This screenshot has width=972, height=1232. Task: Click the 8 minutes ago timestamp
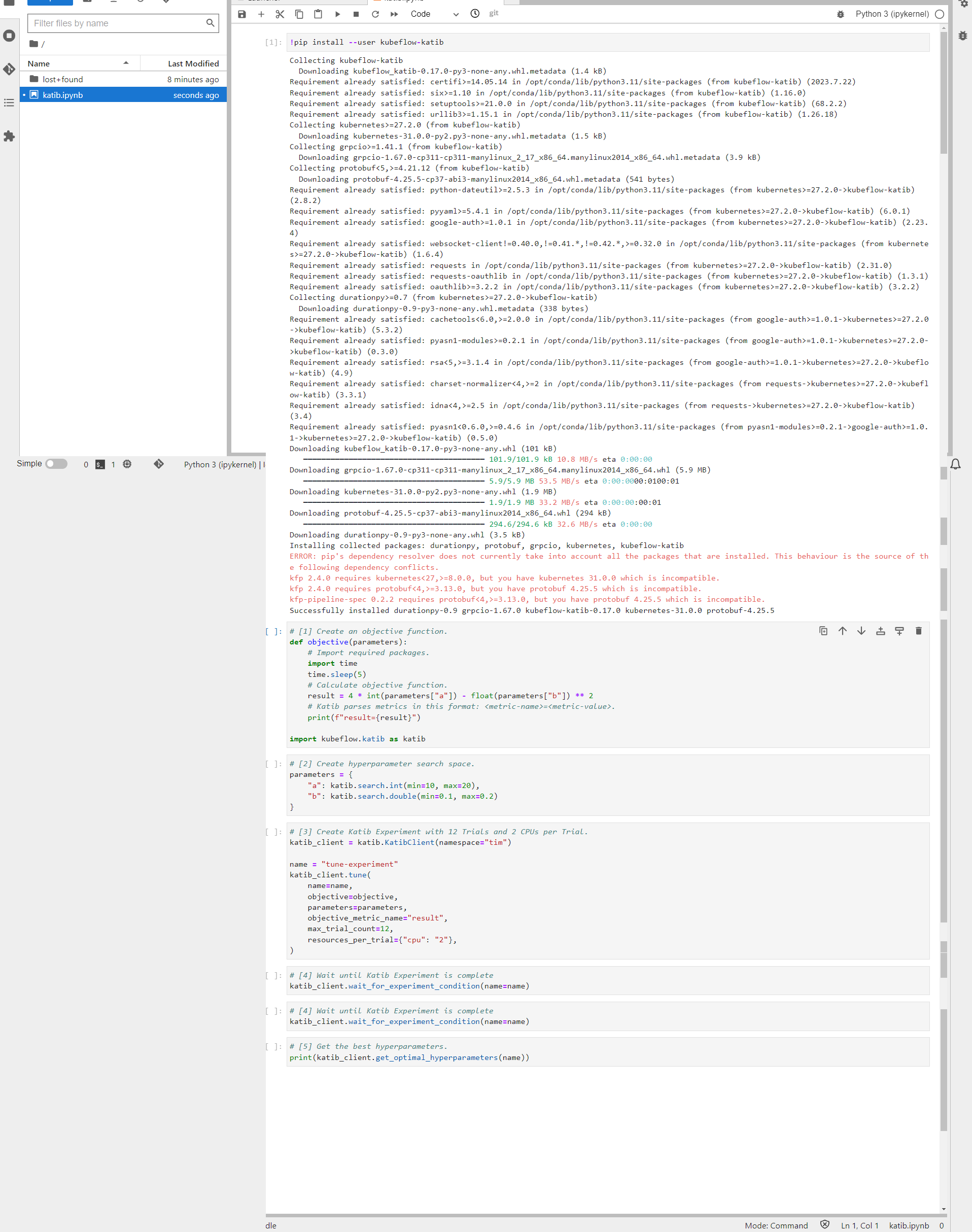click(193, 80)
